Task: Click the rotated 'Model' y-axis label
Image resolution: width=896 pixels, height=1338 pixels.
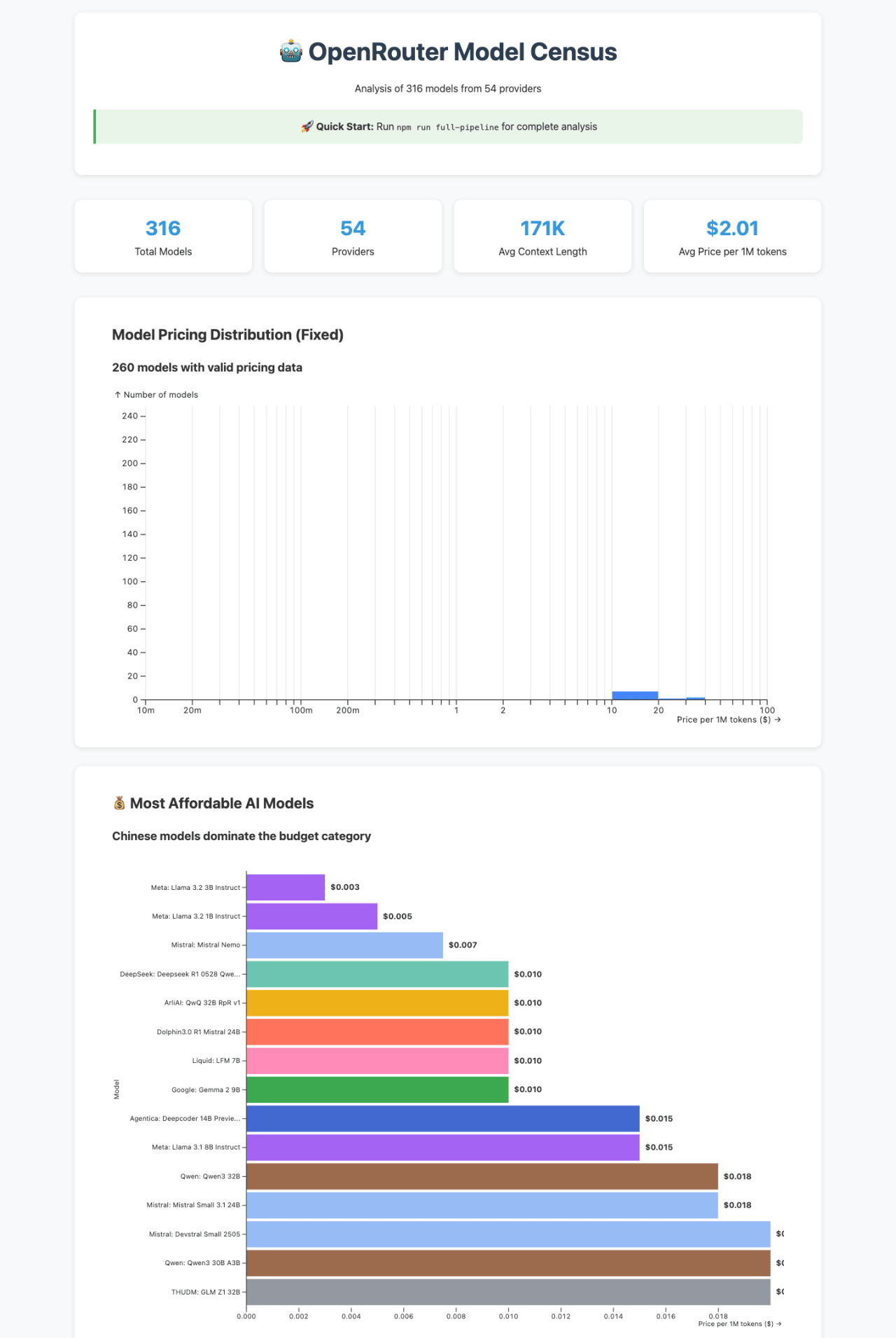Action: (117, 1089)
